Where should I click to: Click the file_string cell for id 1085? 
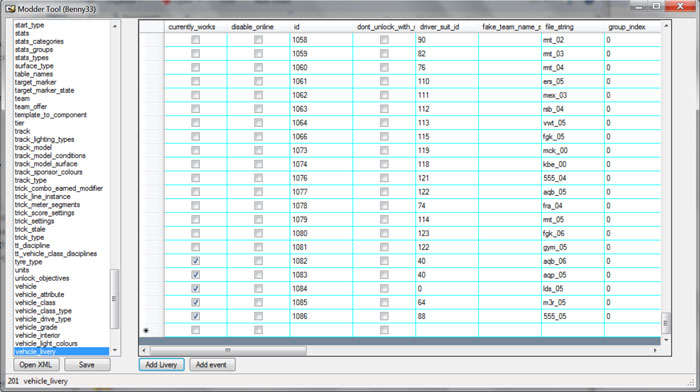click(x=573, y=302)
